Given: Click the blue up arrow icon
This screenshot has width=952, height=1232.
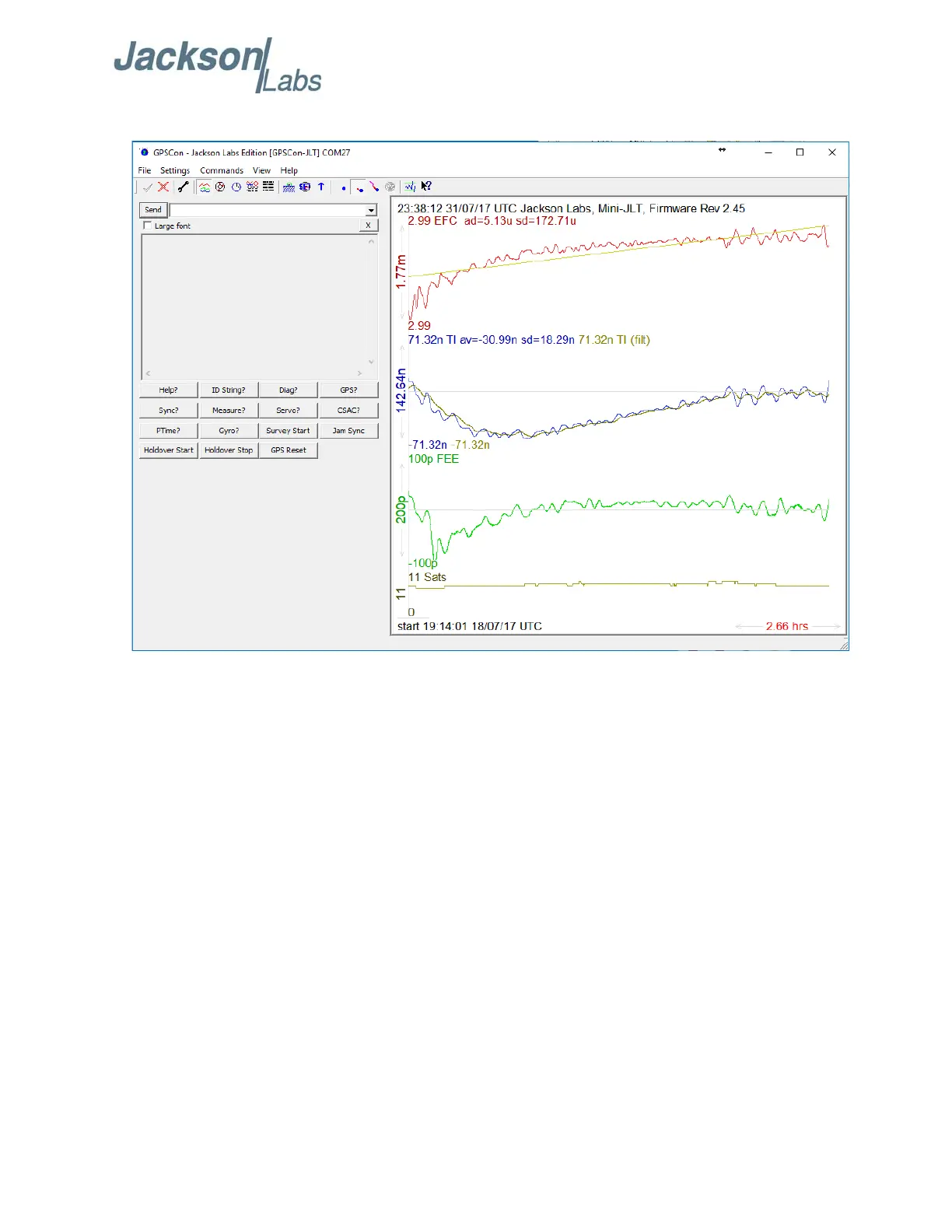Looking at the screenshot, I should pyautogui.click(x=320, y=187).
